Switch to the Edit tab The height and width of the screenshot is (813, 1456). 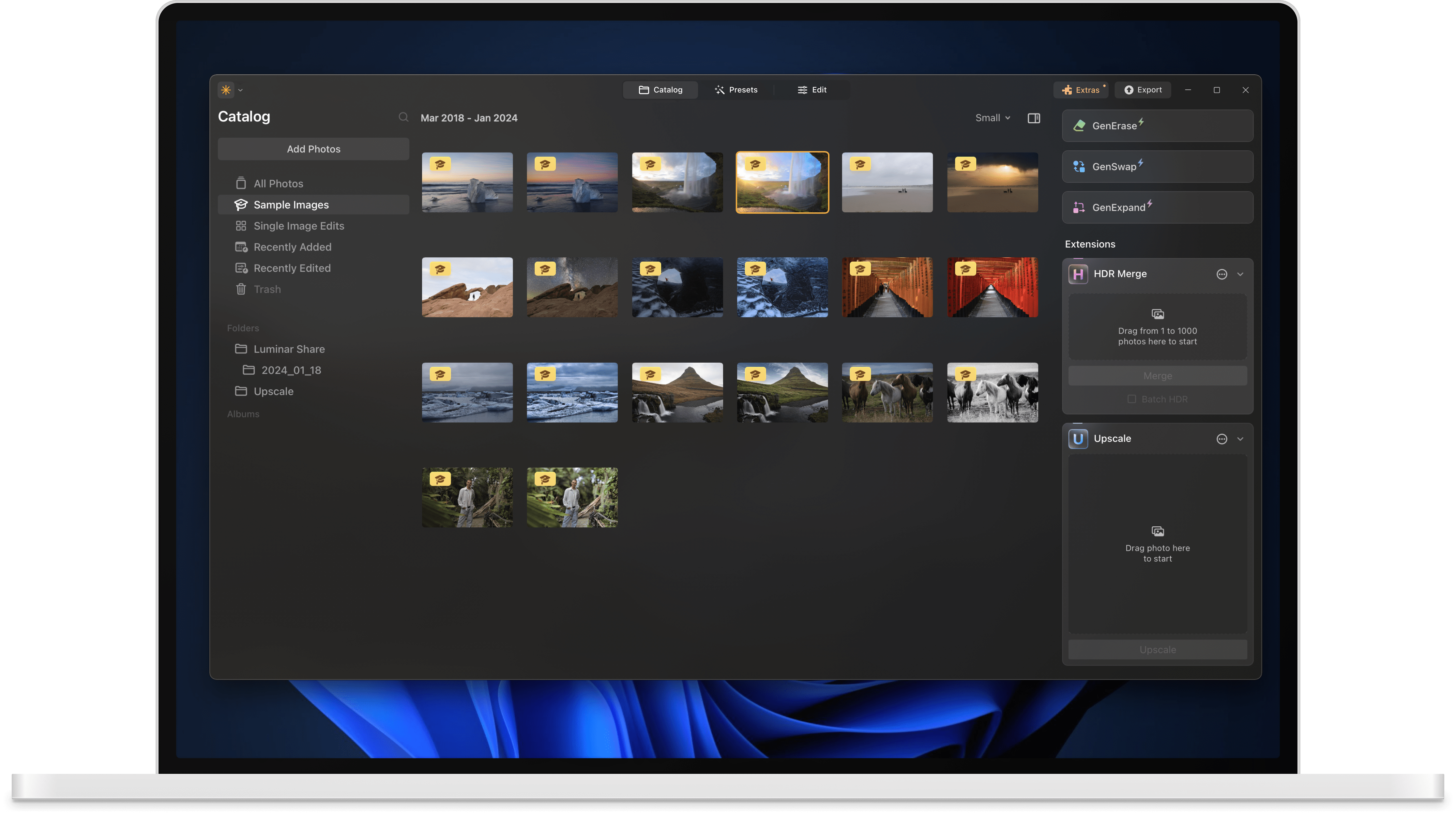click(x=811, y=89)
